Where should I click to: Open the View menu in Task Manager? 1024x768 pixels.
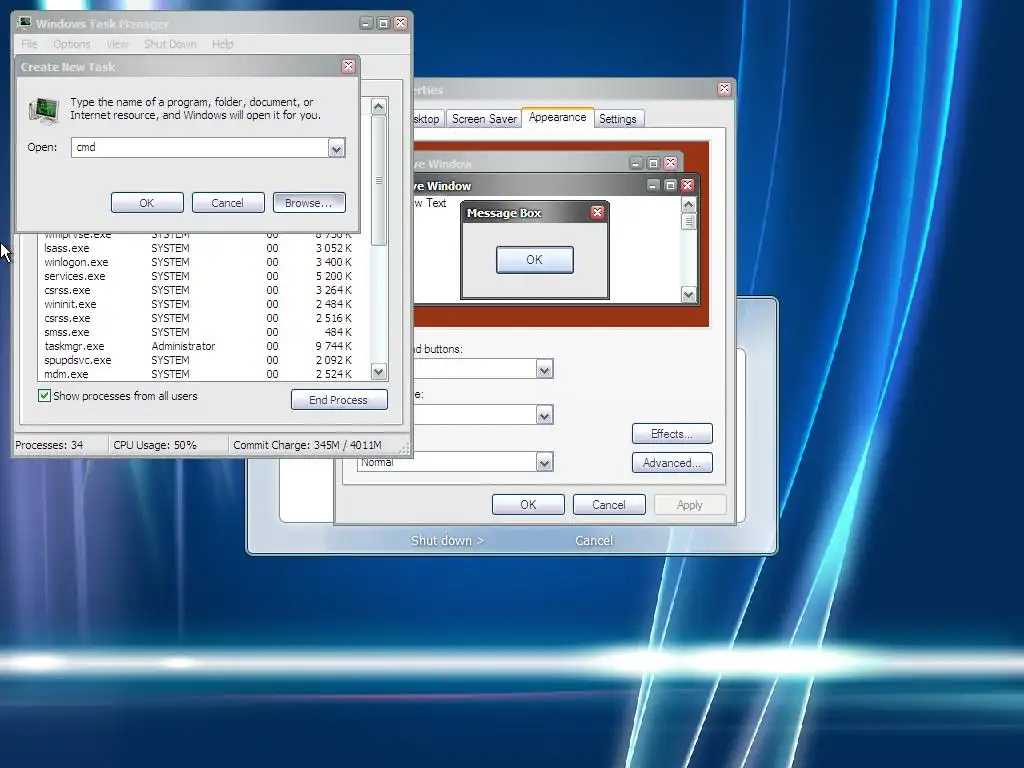point(118,44)
